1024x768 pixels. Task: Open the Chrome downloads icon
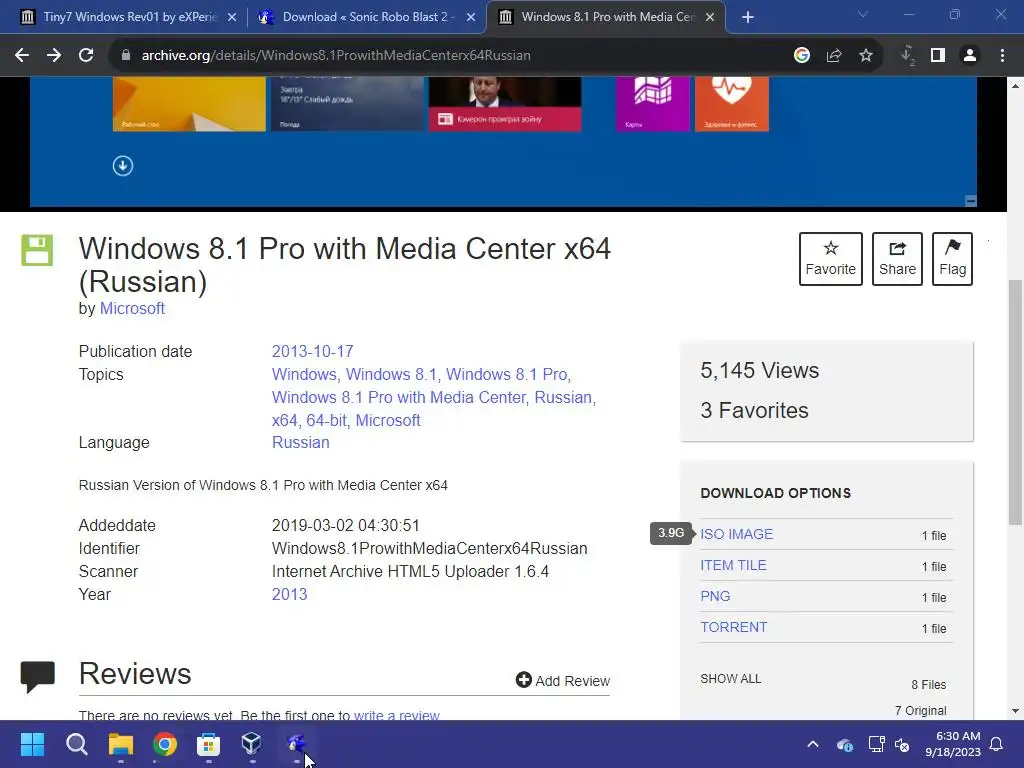[x=907, y=56]
